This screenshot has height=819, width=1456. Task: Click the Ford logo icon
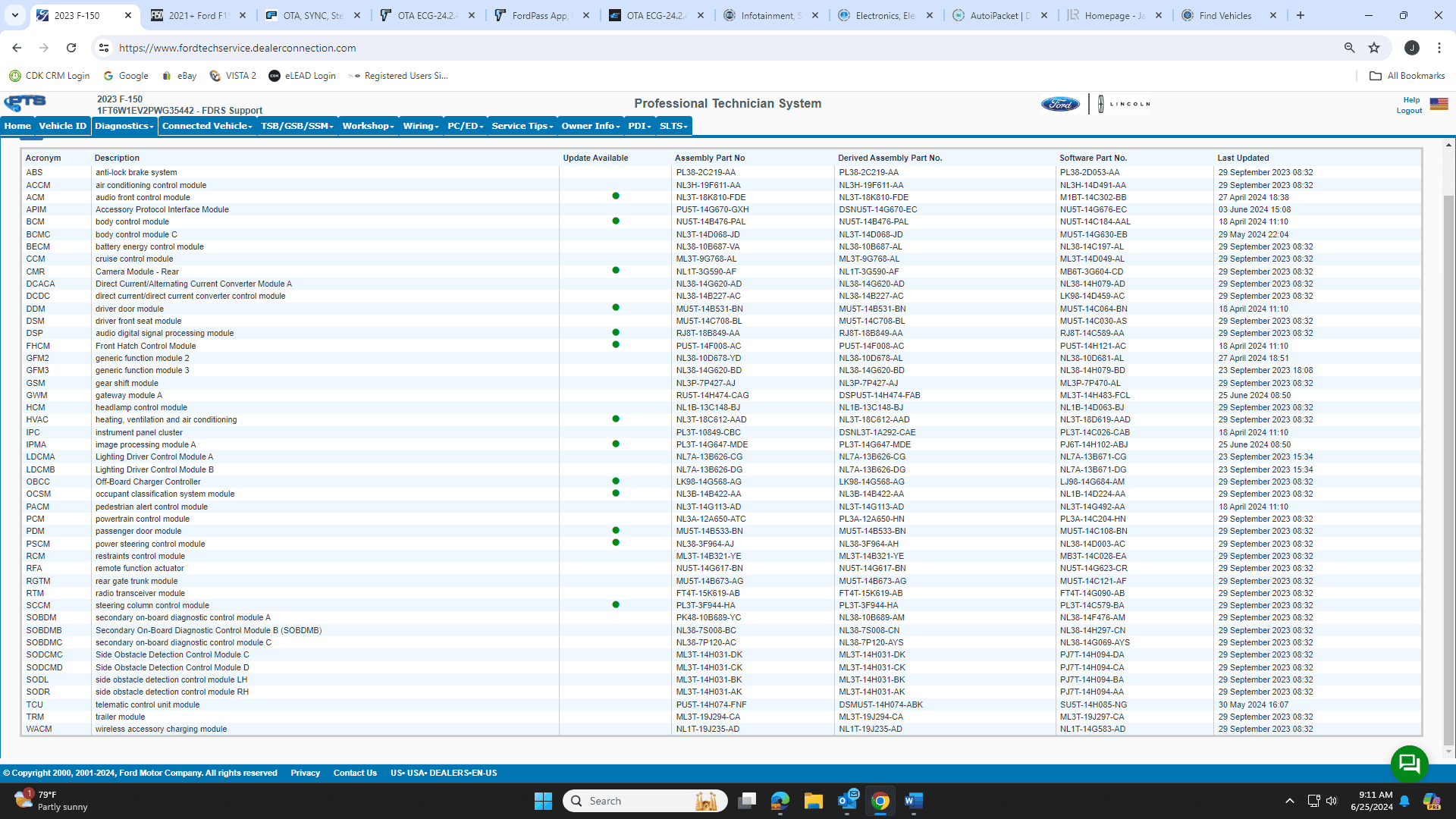(x=1056, y=103)
